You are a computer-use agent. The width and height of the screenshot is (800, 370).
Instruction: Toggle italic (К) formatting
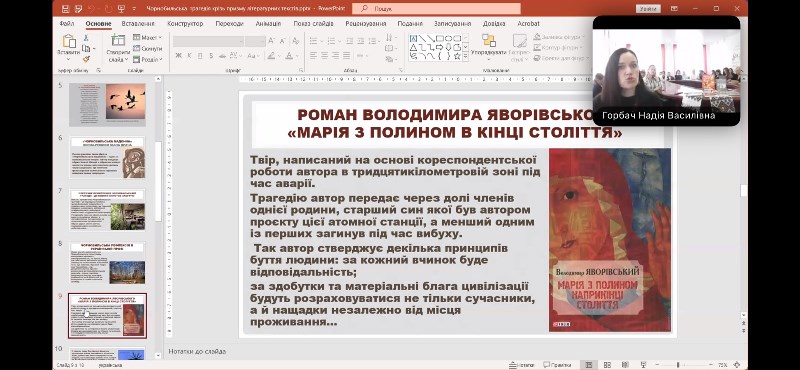[189, 55]
